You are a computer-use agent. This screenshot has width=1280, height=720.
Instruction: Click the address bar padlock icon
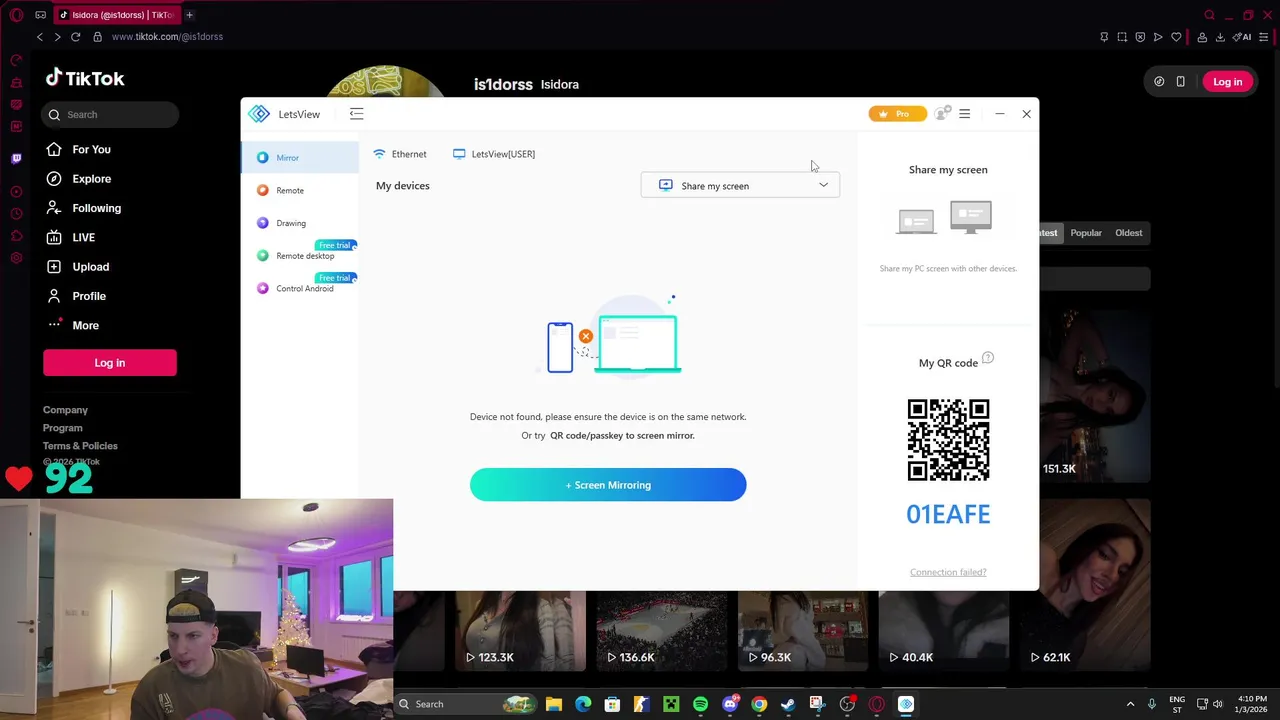[x=97, y=37]
